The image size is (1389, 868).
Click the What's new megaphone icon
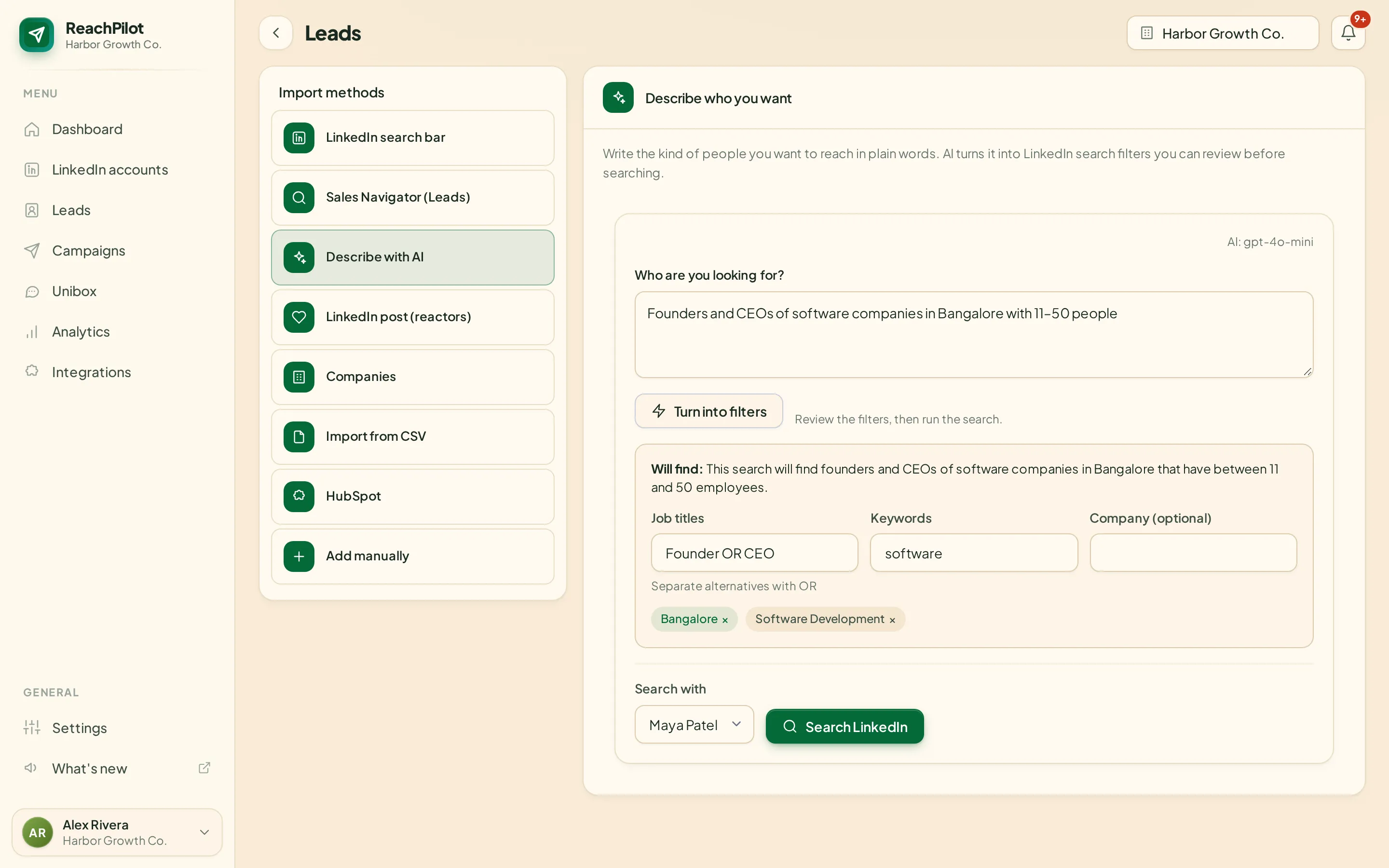30,768
